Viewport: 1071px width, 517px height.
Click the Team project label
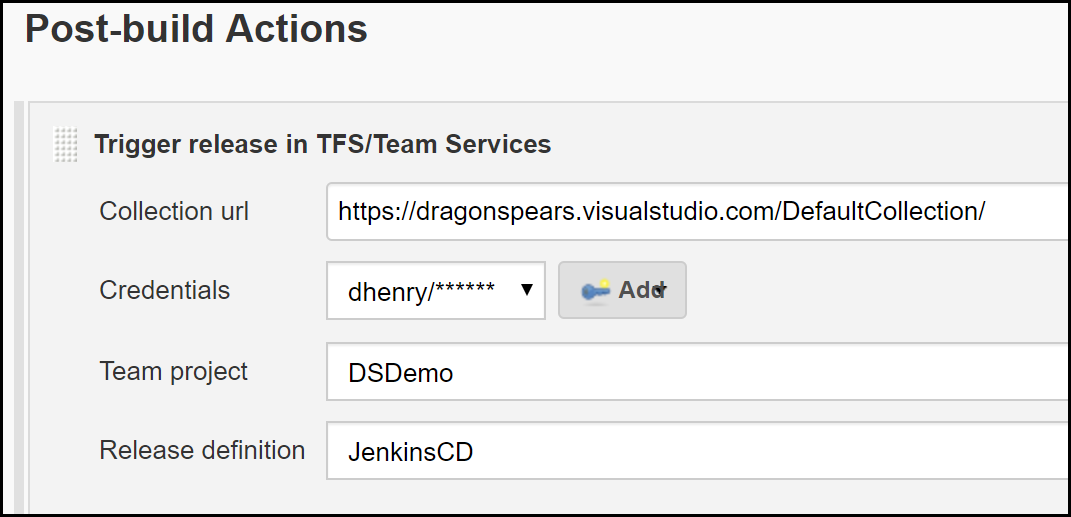pos(173,372)
